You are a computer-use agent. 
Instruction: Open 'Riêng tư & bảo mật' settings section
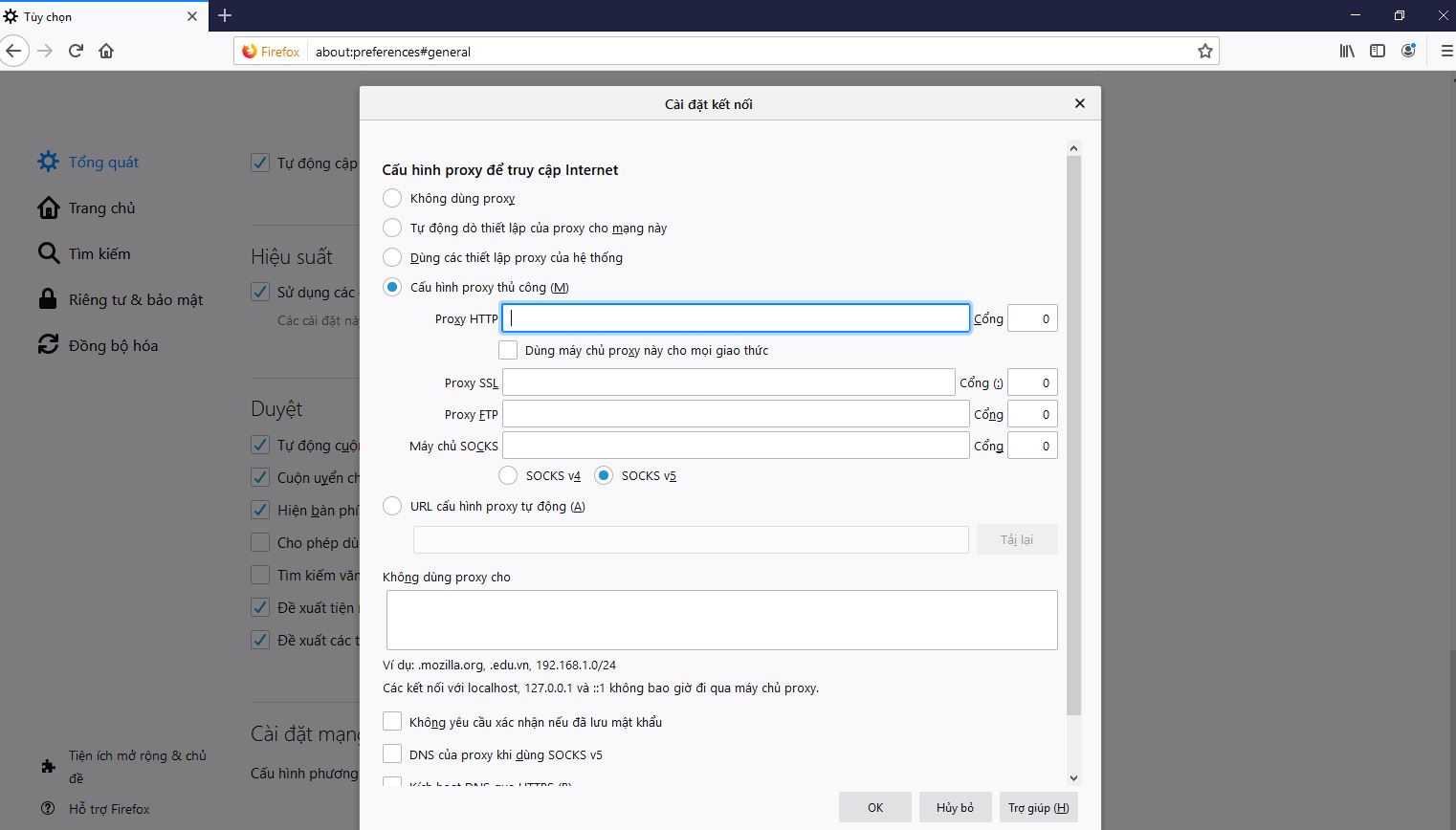pyautogui.click(x=135, y=299)
